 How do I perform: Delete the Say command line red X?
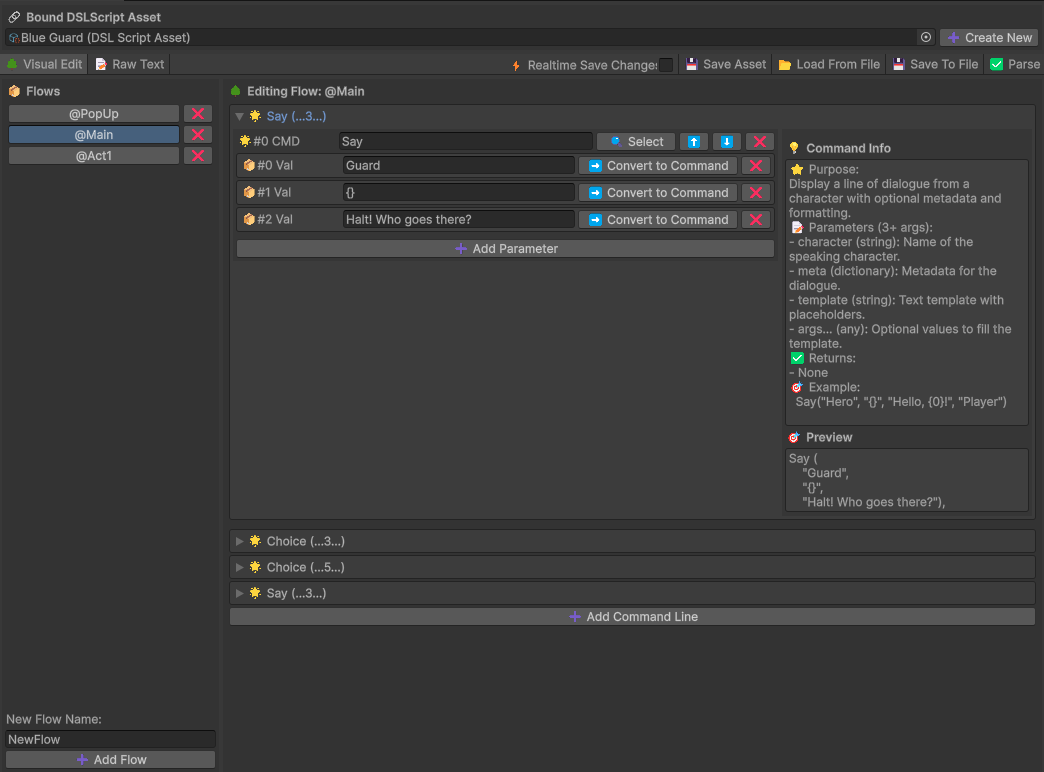(760, 142)
